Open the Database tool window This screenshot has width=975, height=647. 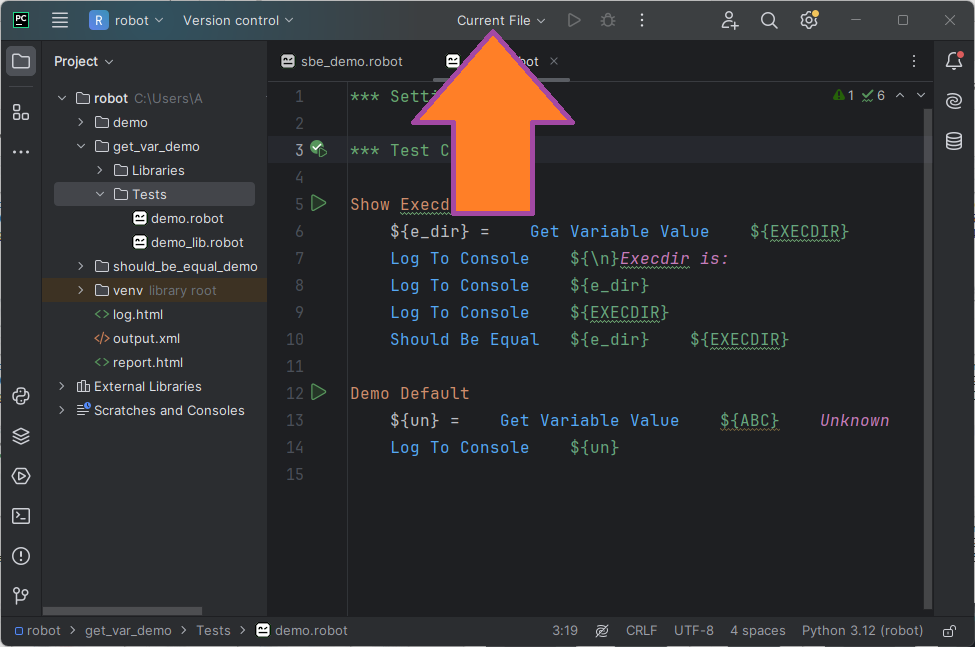954,141
